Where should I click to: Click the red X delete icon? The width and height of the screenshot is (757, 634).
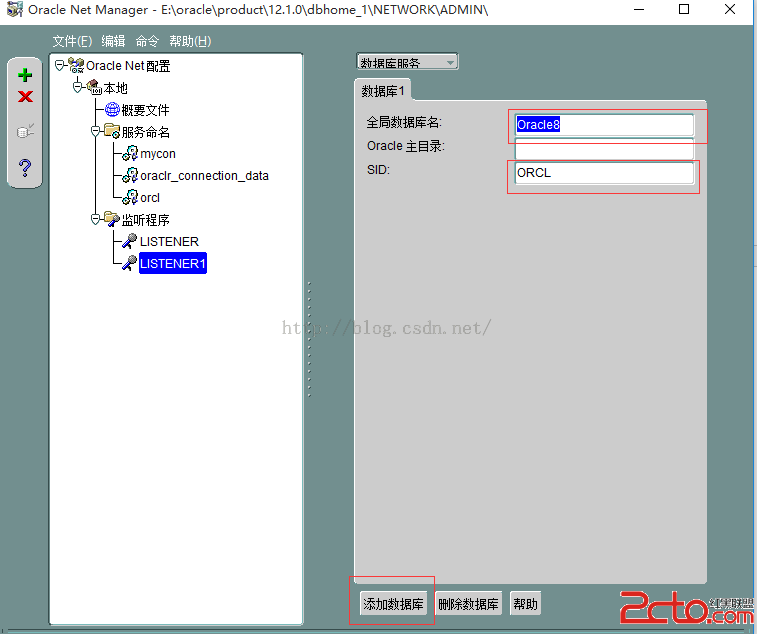pos(25,97)
